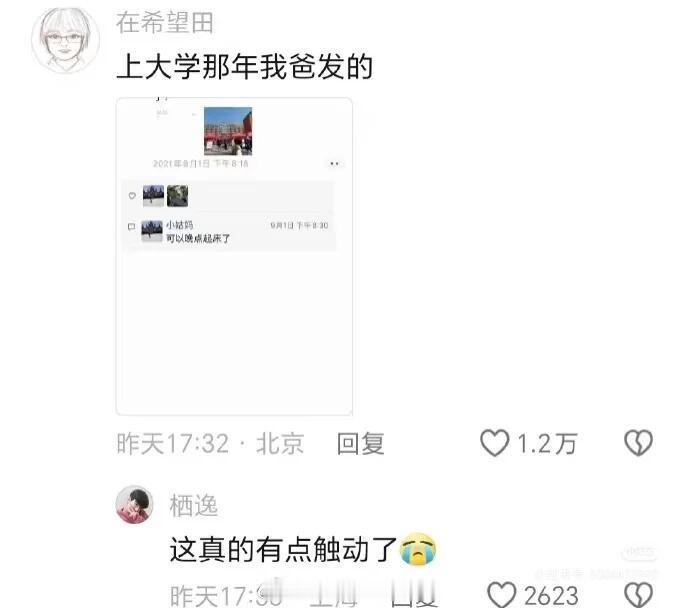Reply to the 在希望田 comment via 回复
This screenshot has width=690, height=608.
[x=360, y=443]
